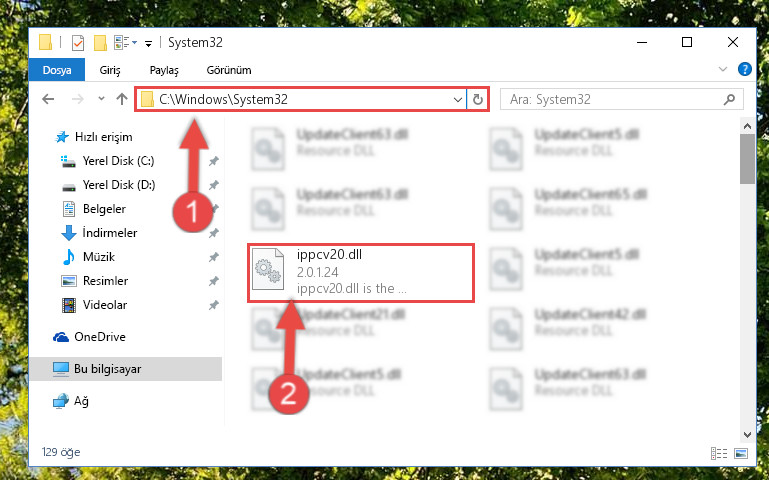The image size is (769, 480).
Task: Refresh the System32 folder view
Action: tap(478, 100)
